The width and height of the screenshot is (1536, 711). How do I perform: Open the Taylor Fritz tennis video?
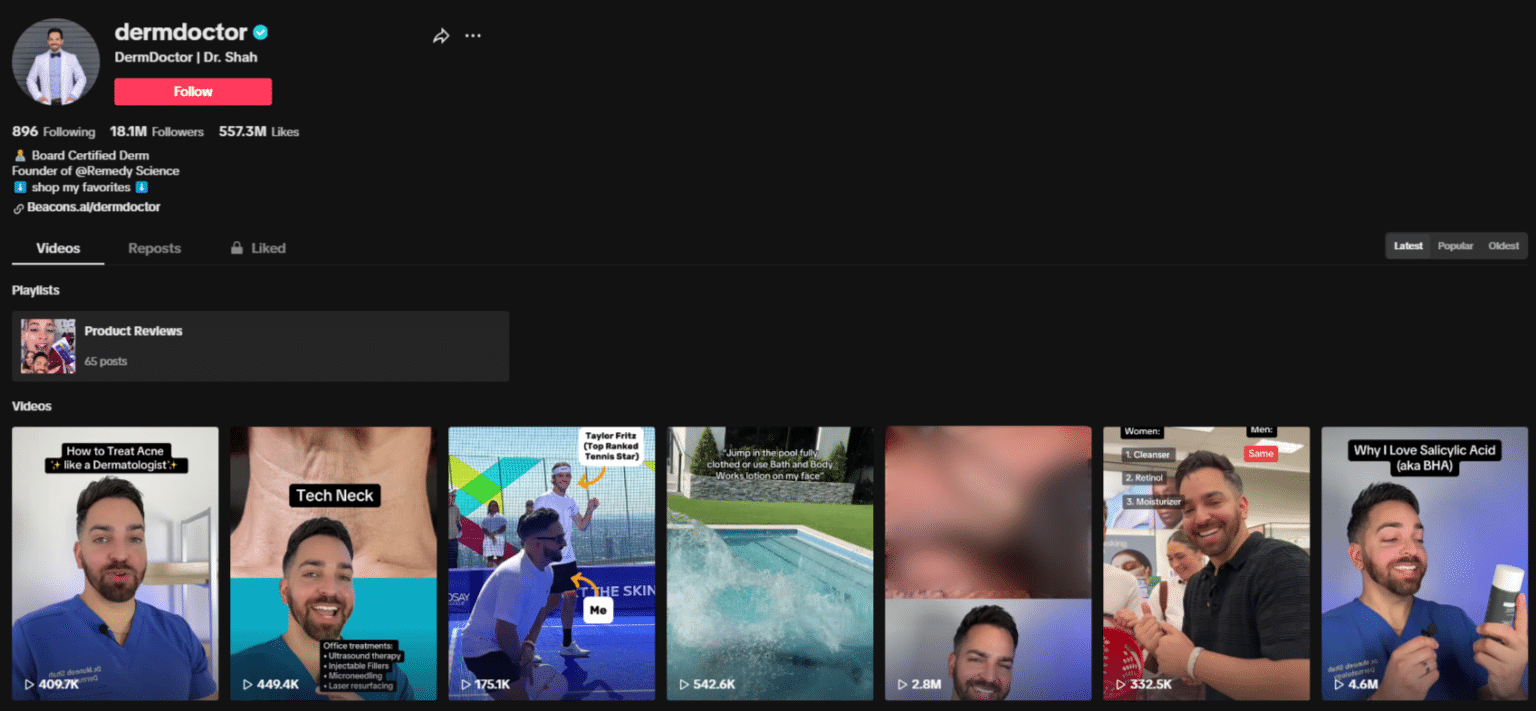[551, 563]
